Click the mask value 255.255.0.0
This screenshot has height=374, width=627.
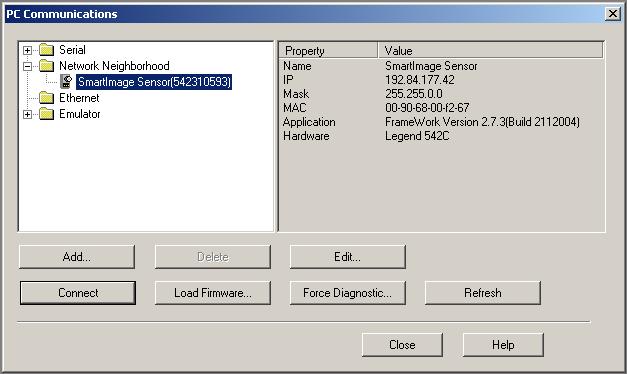click(x=414, y=94)
